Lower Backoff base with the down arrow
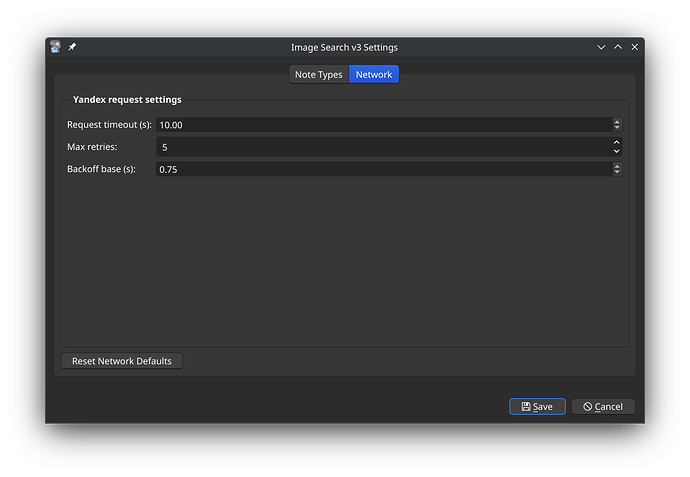The height and width of the screenshot is (477, 690). click(x=617, y=172)
